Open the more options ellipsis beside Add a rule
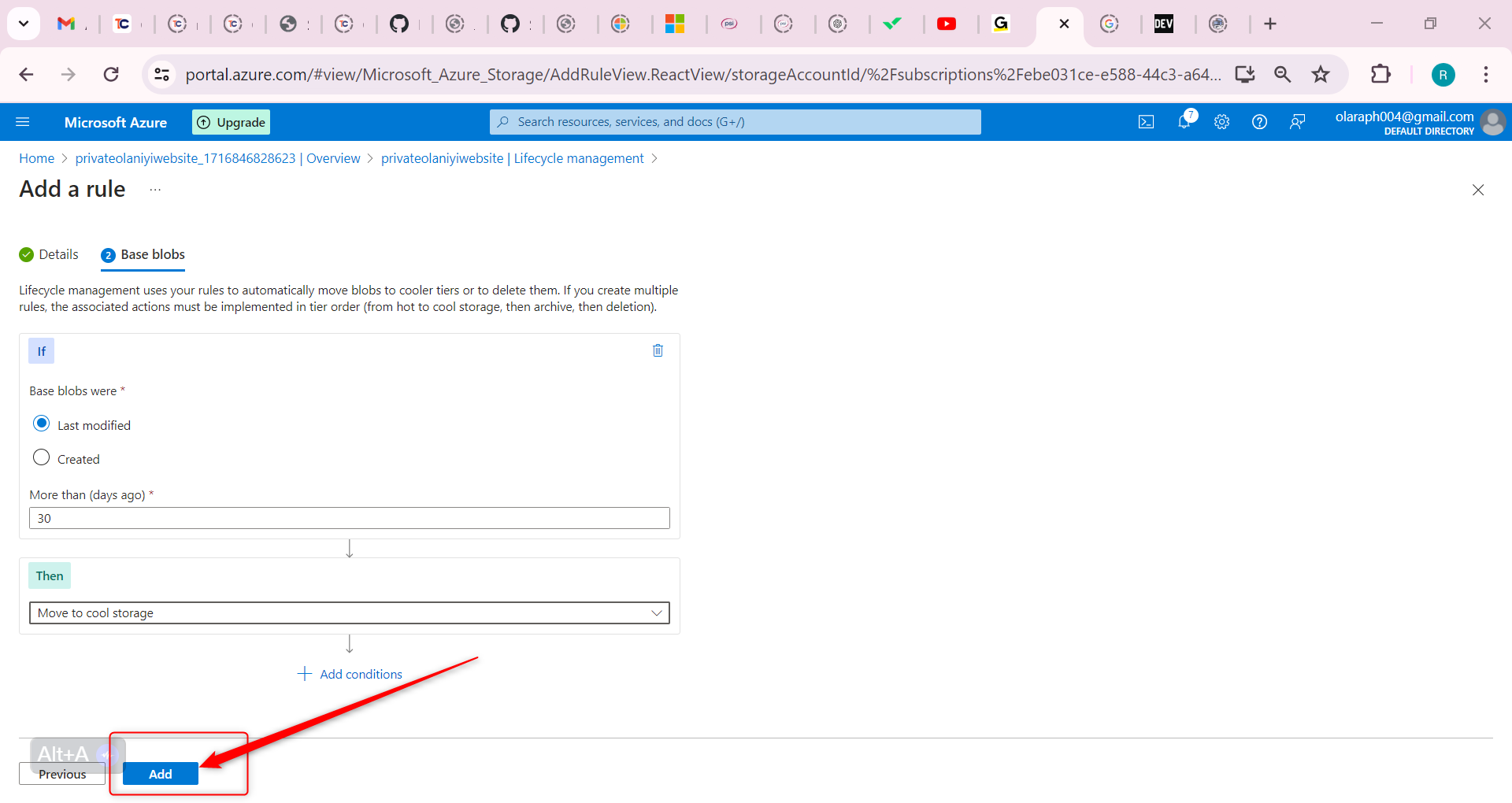The width and height of the screenshot is (1512, 803). 155,190
